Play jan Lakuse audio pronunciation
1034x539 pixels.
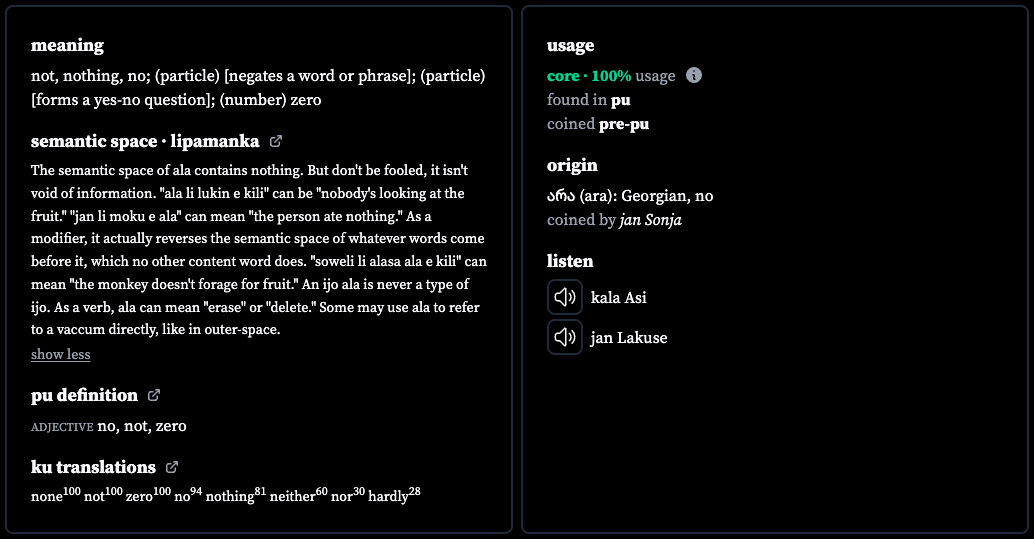pyautogui.click(x=564, y=337)
